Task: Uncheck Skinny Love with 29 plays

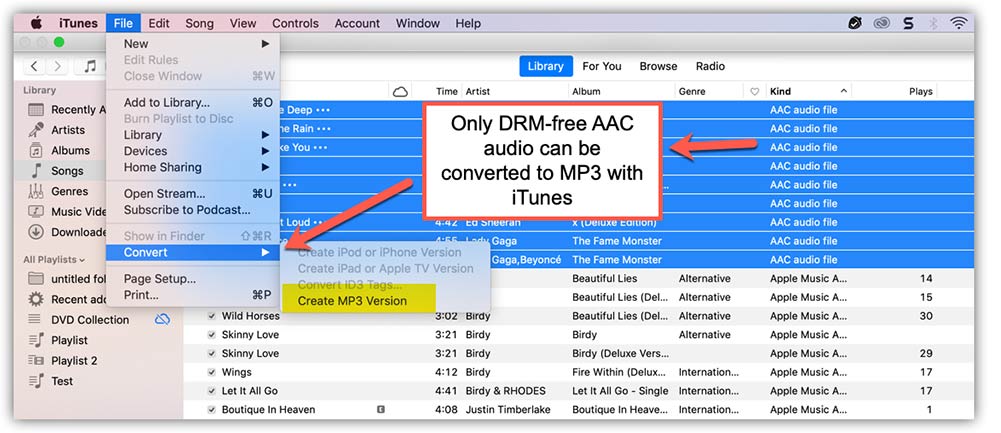Action: (211, 354)
